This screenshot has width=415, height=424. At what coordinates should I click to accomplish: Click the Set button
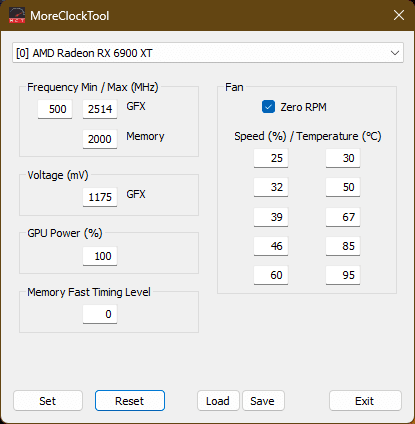(x=48, y=401)
